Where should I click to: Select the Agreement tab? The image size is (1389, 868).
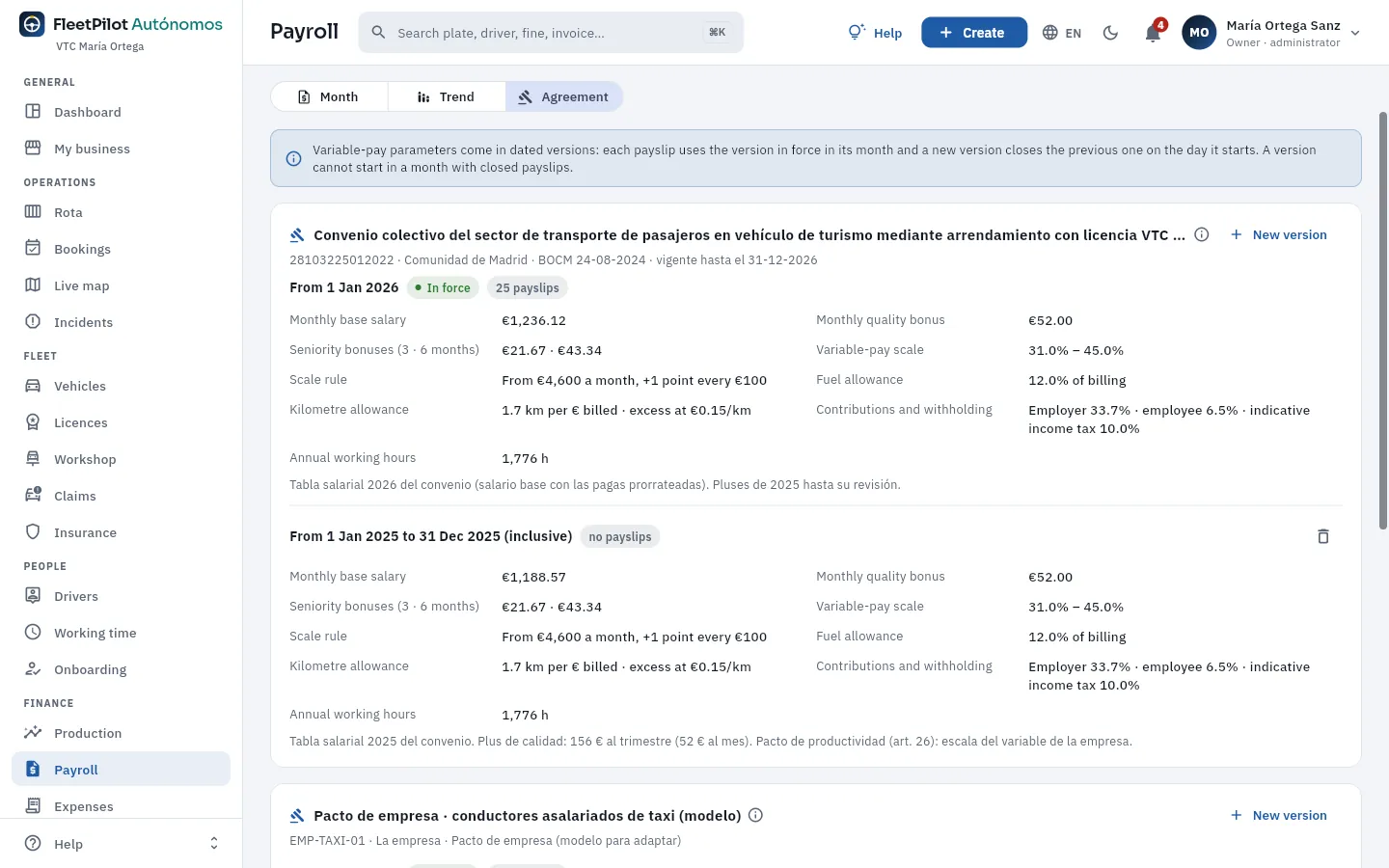[x=563, y=96]
